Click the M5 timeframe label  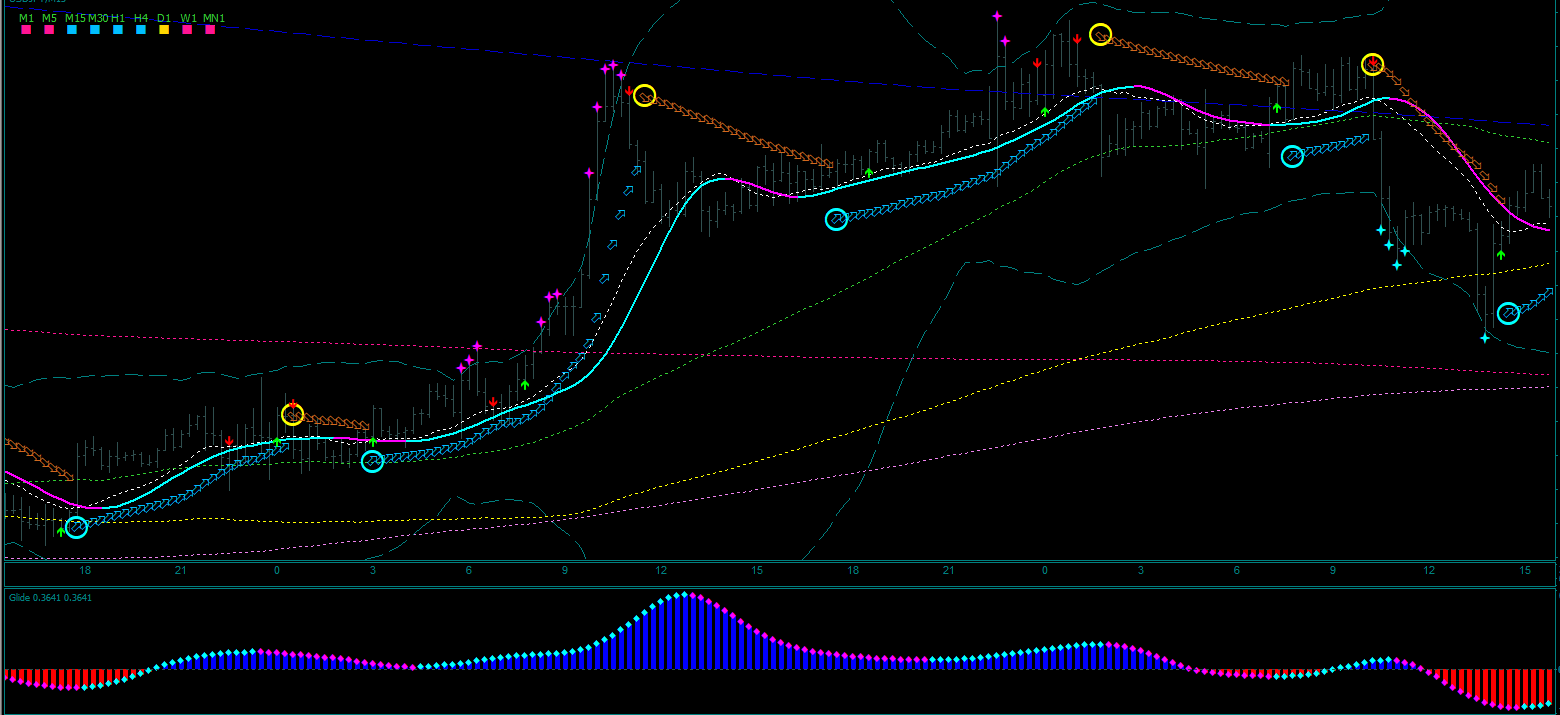[49, 18]
